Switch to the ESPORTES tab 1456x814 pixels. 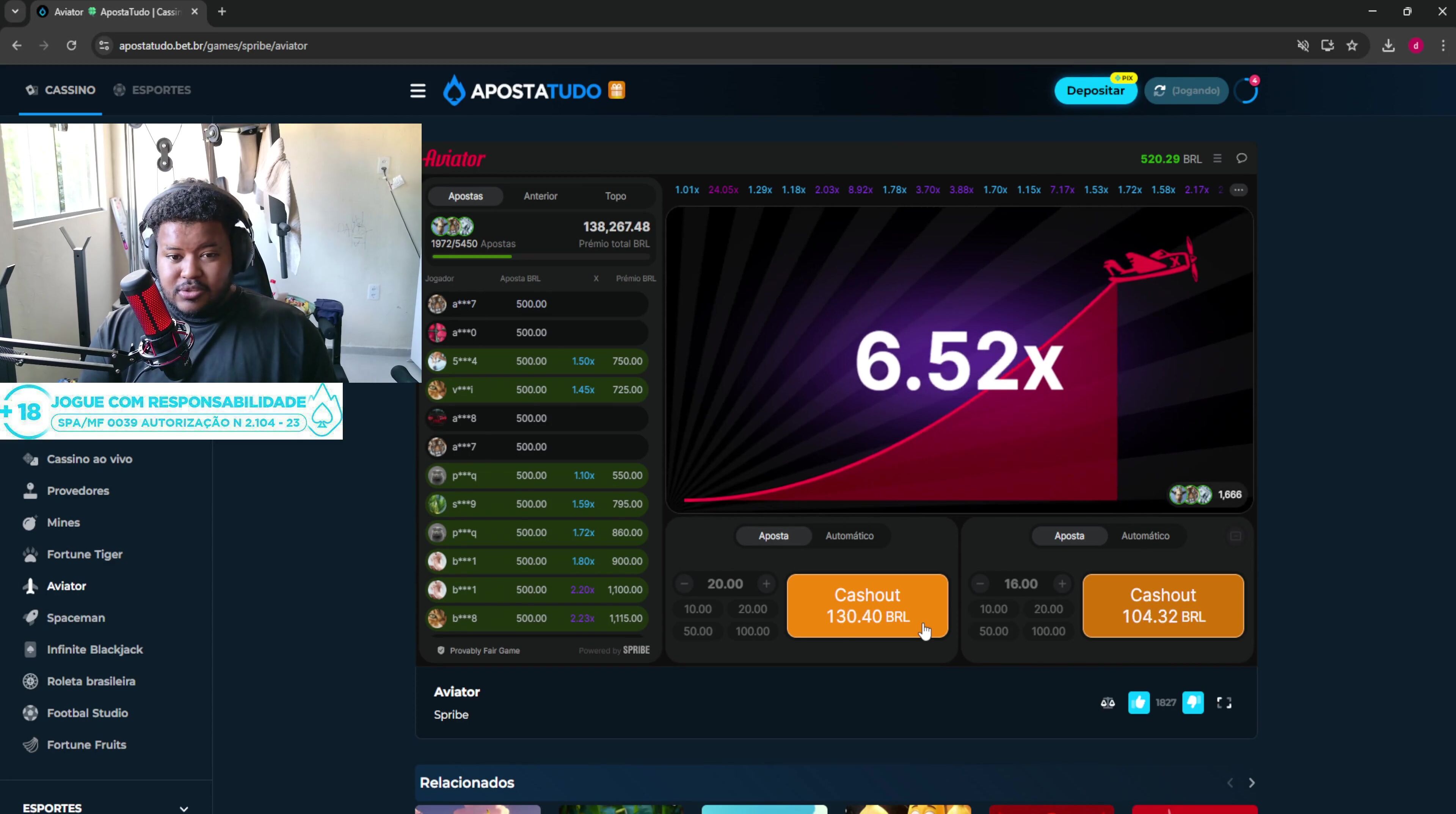click(152, 91)
